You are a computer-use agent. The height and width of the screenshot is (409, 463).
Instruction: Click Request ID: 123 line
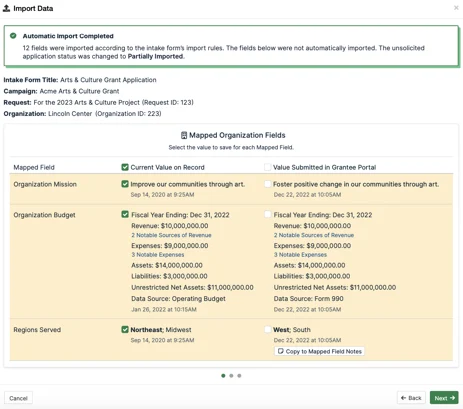click(x=98, y=102)
